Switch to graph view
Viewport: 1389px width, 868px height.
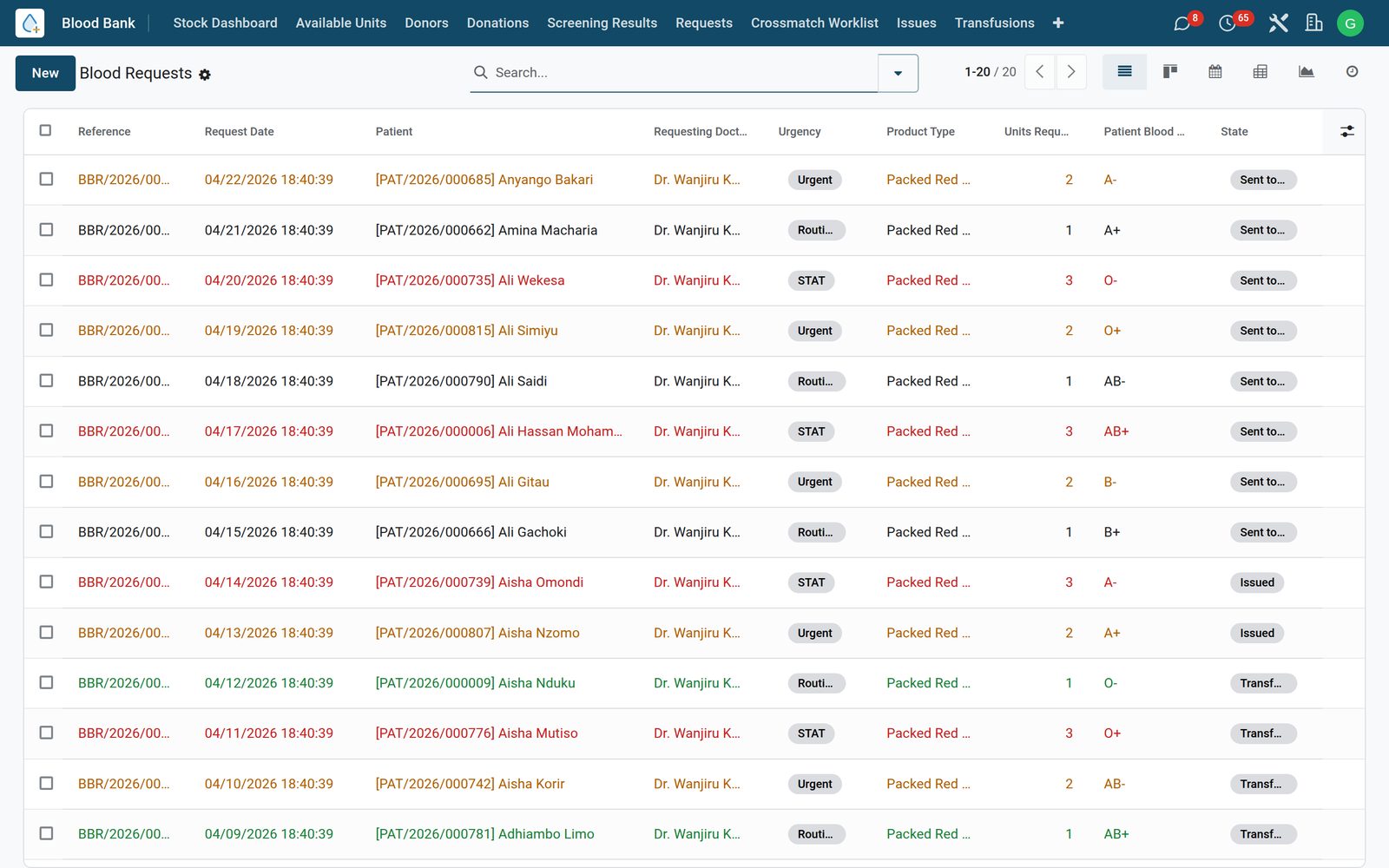pyautogui.click(x=1306, y=72)
